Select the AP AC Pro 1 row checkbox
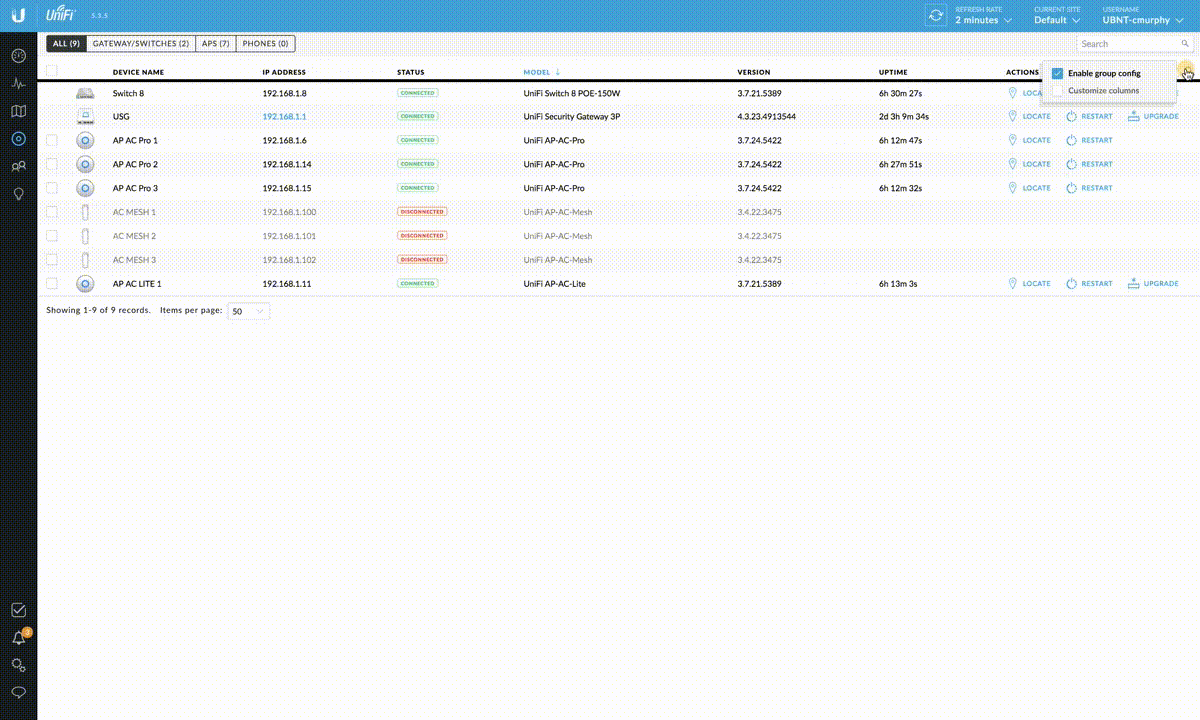The height and width of the screenshot is (720, 1200). (52, 140)
